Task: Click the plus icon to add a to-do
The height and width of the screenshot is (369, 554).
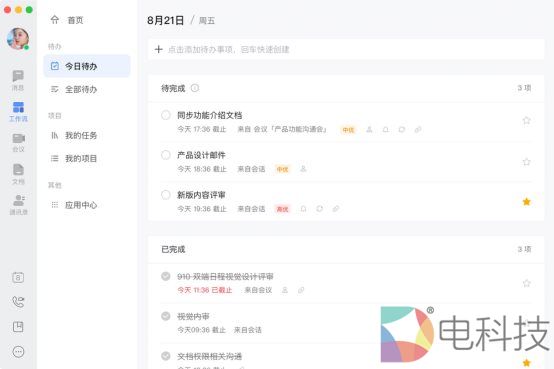Action: click(x=159, y=49)
